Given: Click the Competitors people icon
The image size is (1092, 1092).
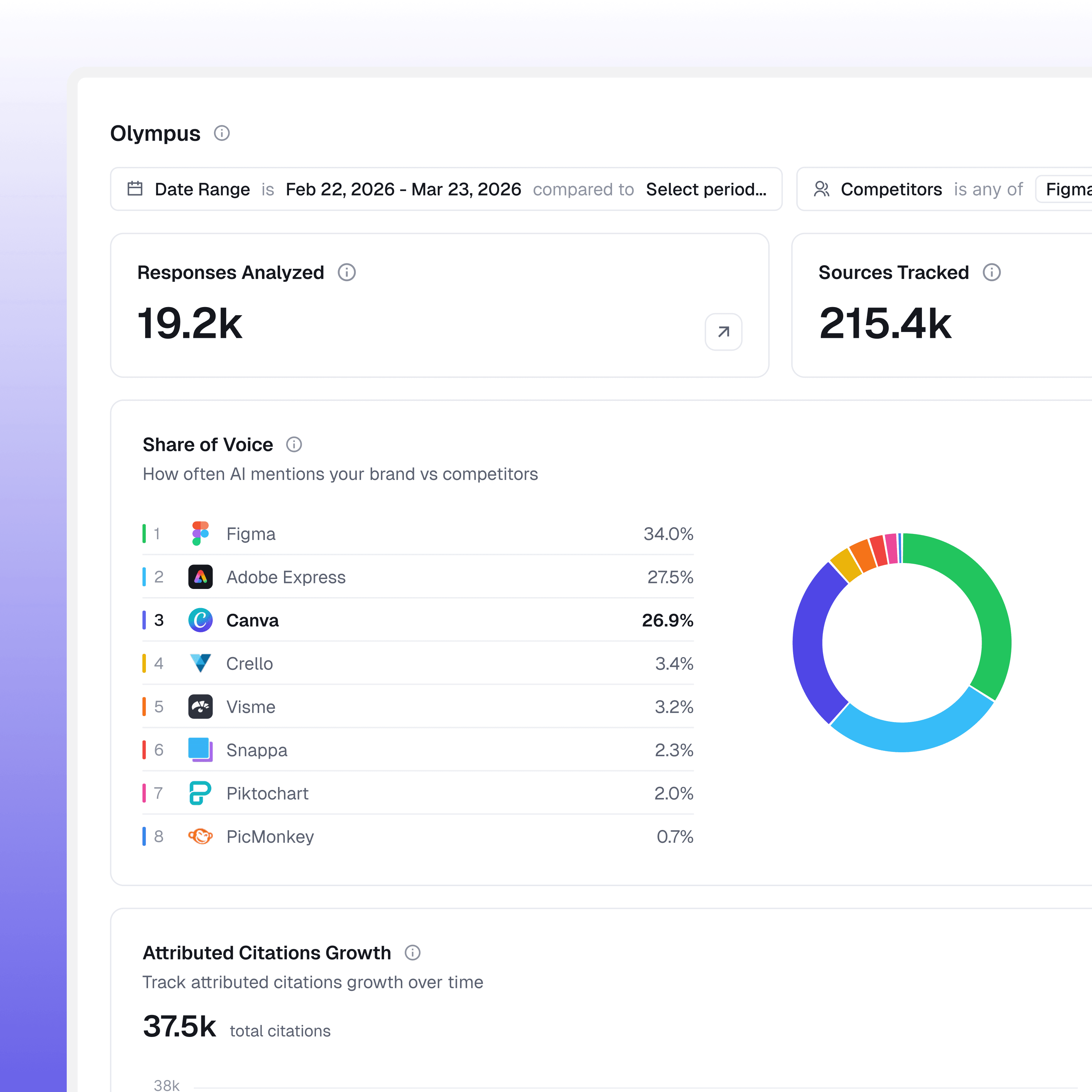Looking at the screenshot, I should pos(821,189).
